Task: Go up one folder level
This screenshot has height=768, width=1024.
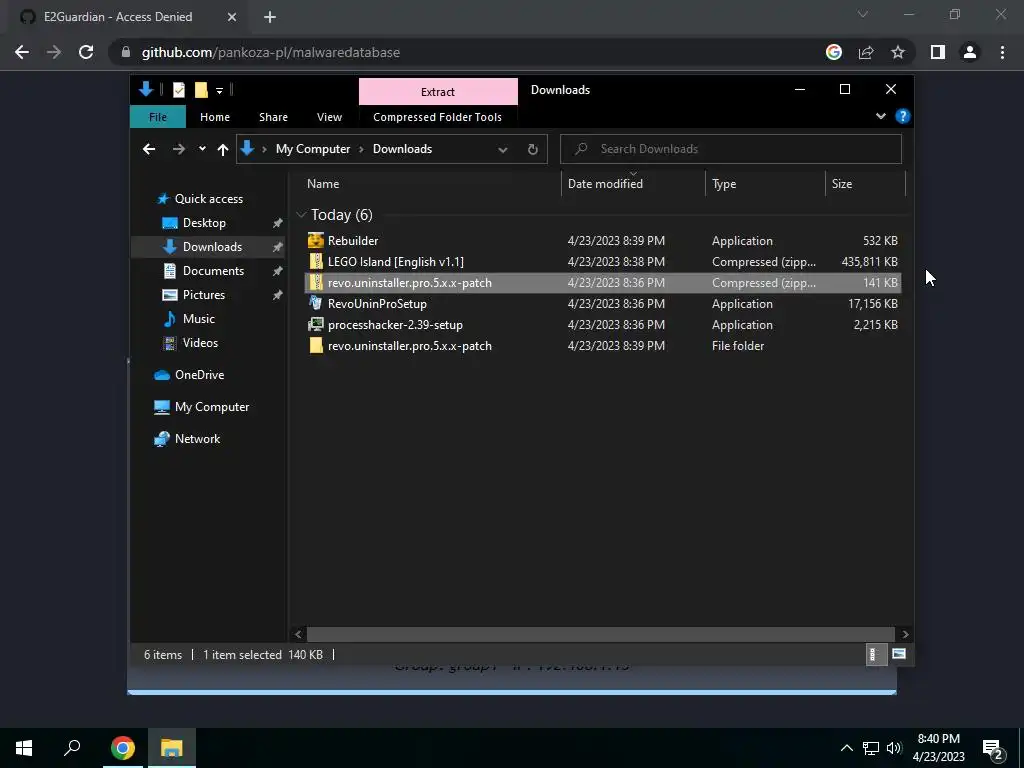Action: pos(223,149)
